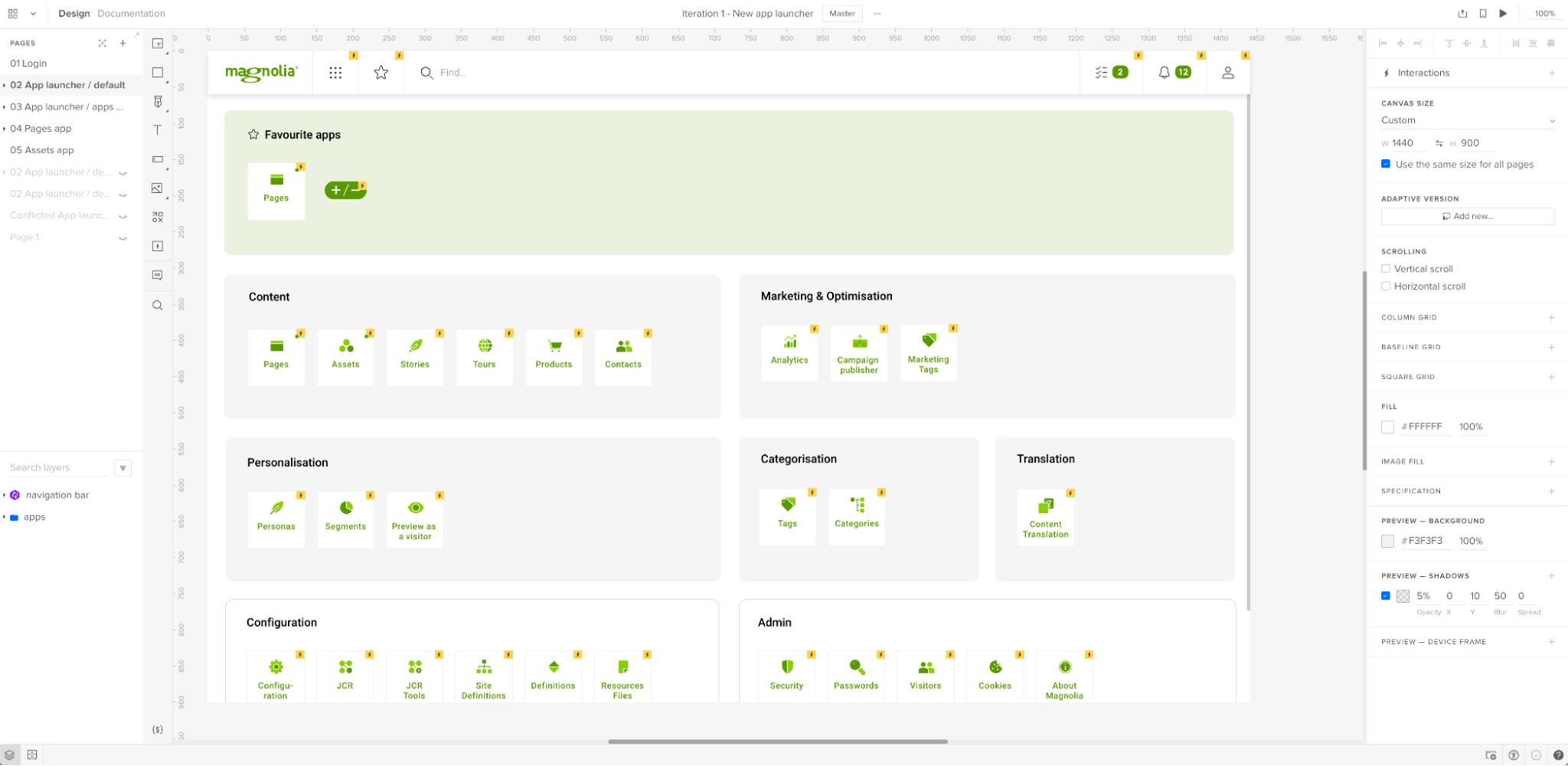Screen dimensions: 1568x766
Task: Uncheck 'Use the same size for all pages'
Action: (1385, 163)
